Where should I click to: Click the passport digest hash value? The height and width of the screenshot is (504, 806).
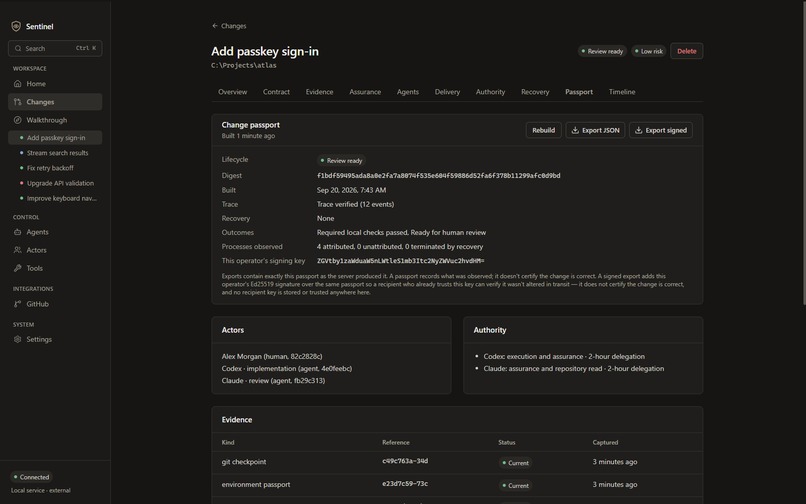point(438,176)
